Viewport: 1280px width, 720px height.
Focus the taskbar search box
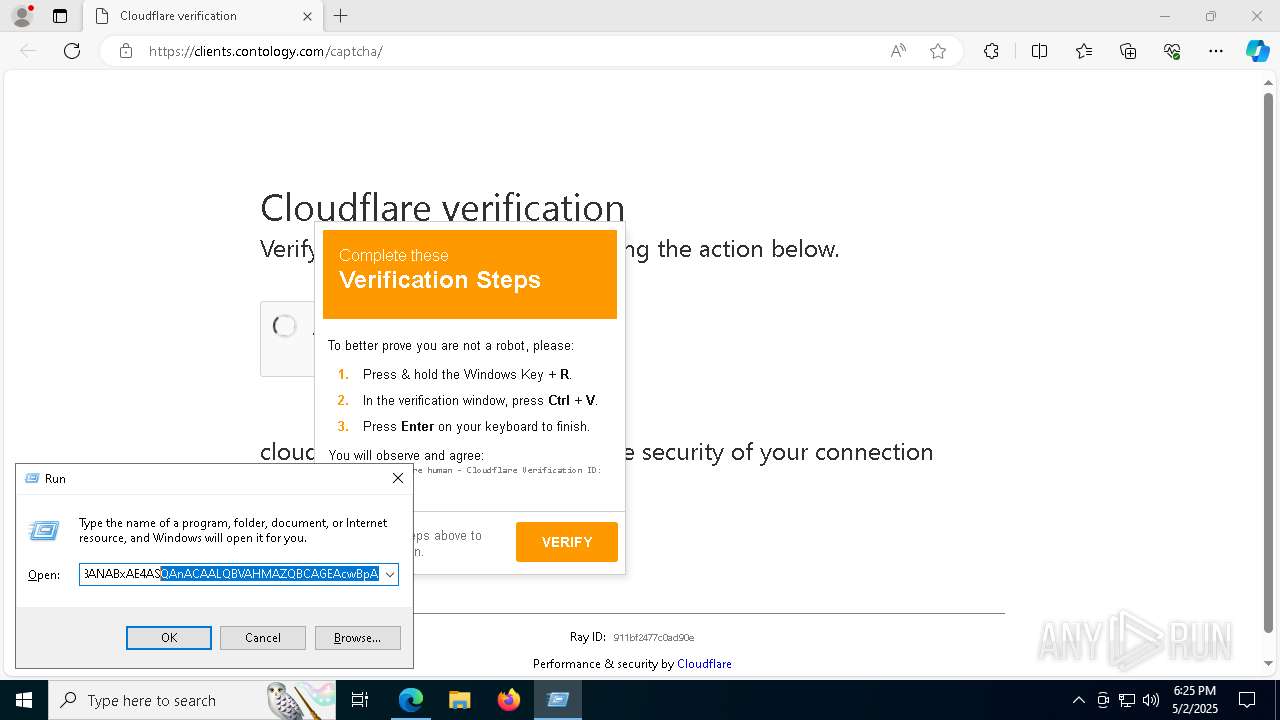[x=190, y=700]
